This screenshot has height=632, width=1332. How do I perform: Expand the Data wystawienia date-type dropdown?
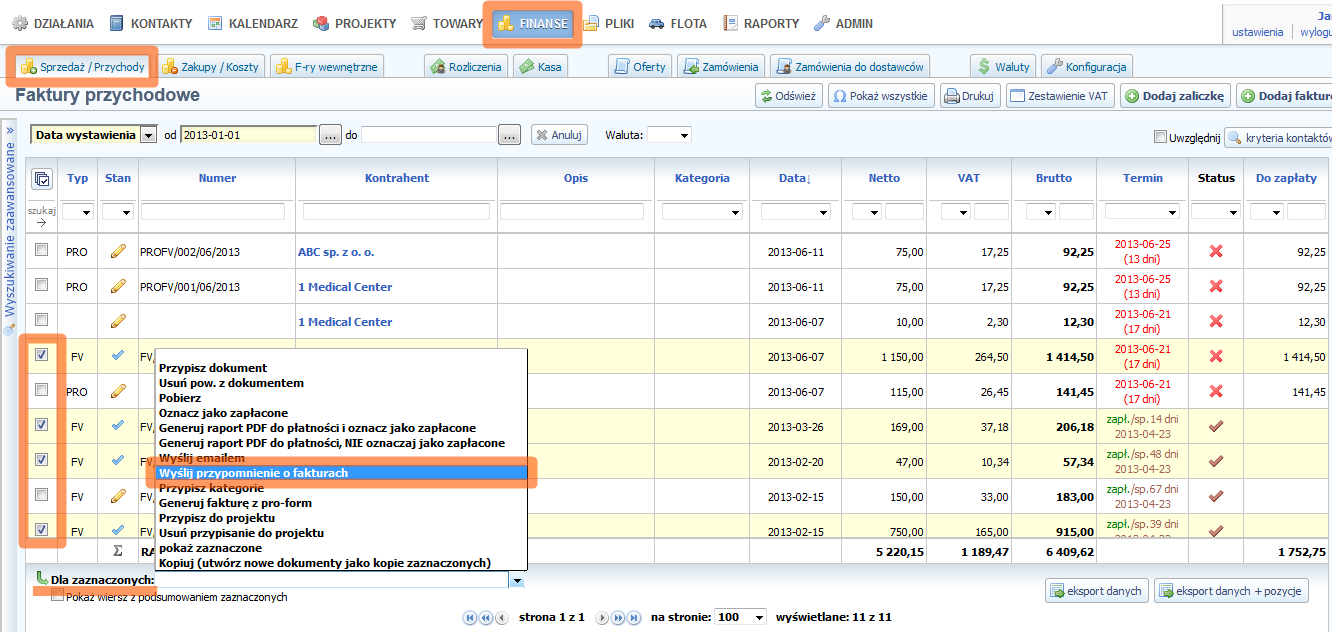click(148, 135)
